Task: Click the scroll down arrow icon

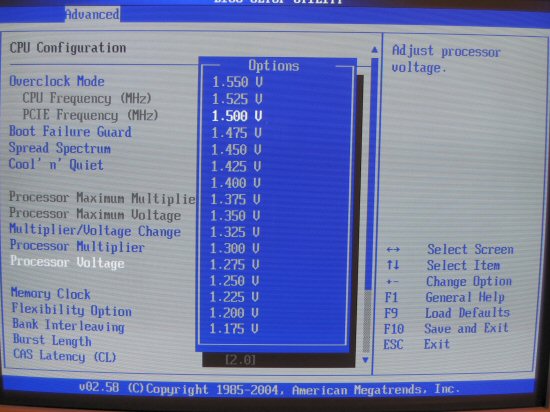Action: point(365,360)
